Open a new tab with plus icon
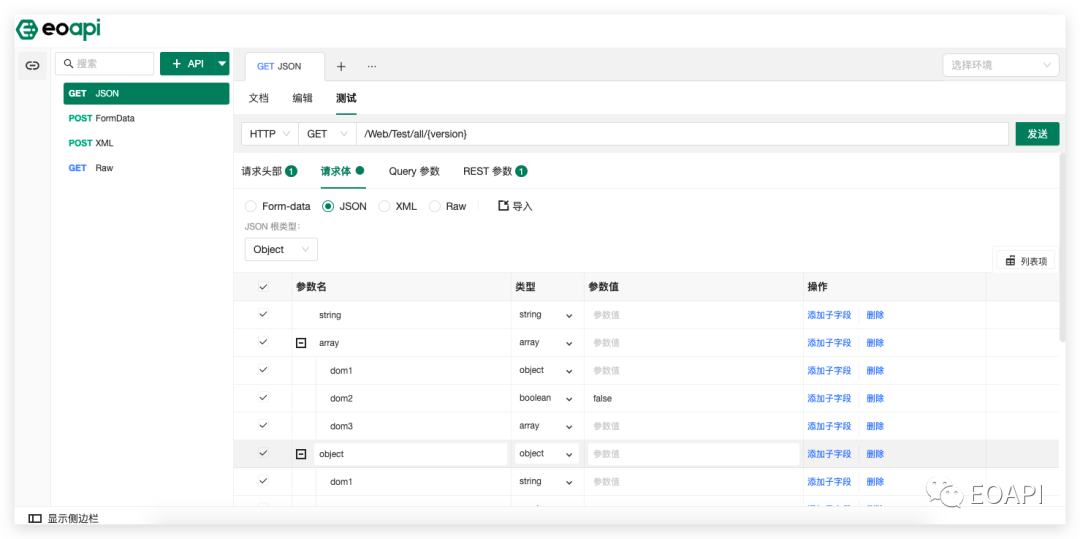 point(340,67)
